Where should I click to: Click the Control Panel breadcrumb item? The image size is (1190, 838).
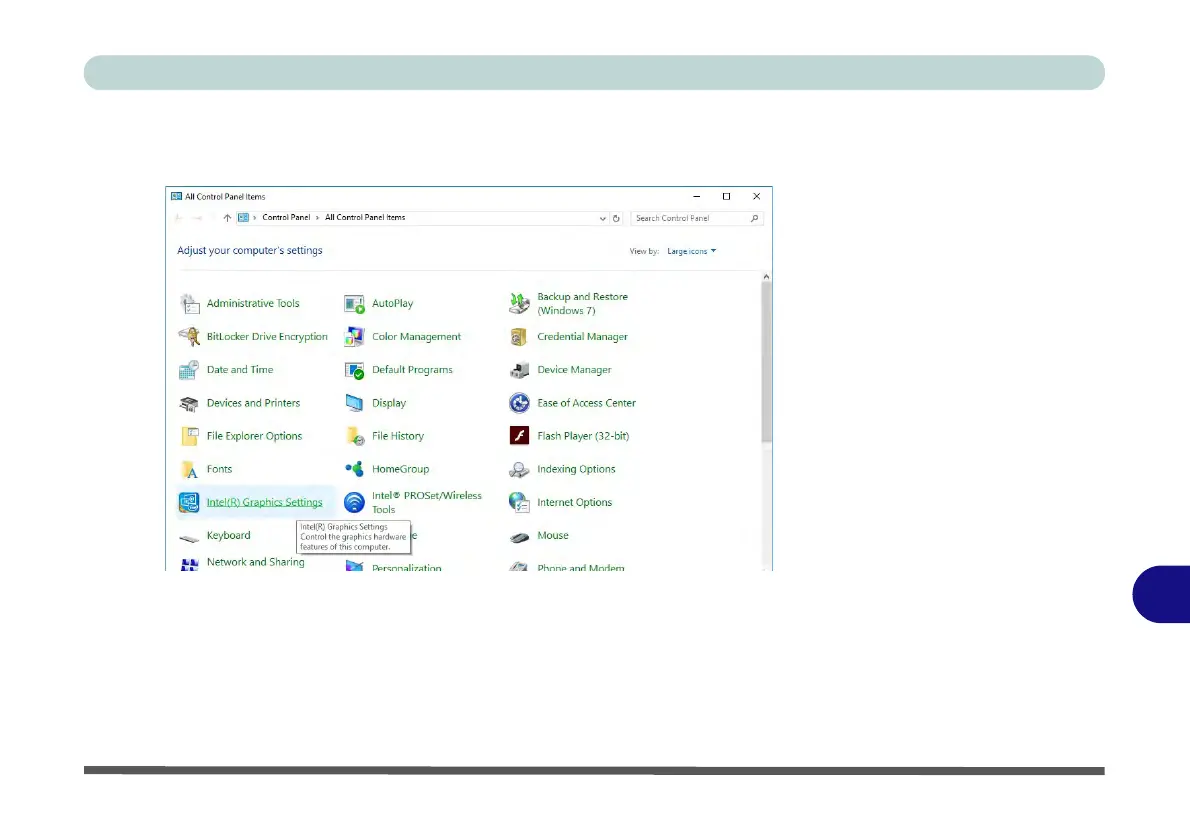click(287, 218)
